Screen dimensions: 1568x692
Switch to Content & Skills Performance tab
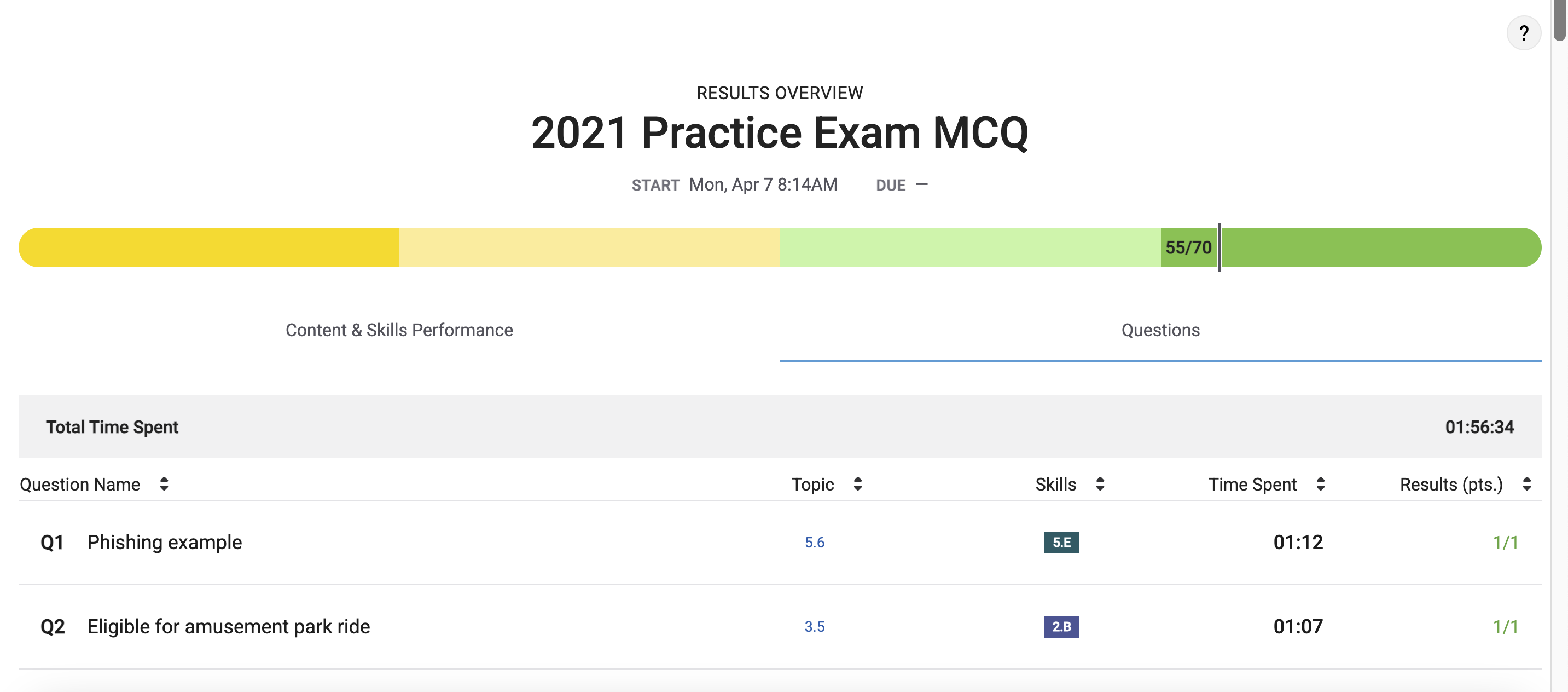(x=399, y=330)
